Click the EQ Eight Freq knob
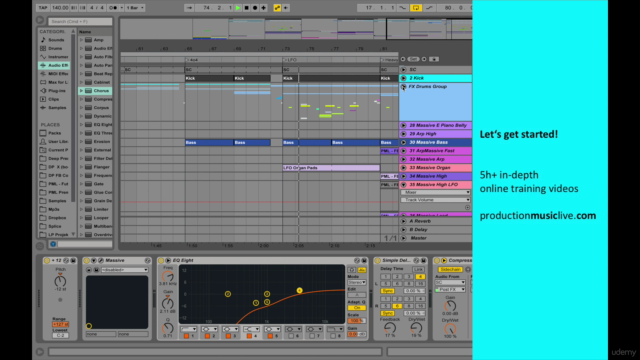The width and height of the screenshot is (640, 360). point(168,276)
